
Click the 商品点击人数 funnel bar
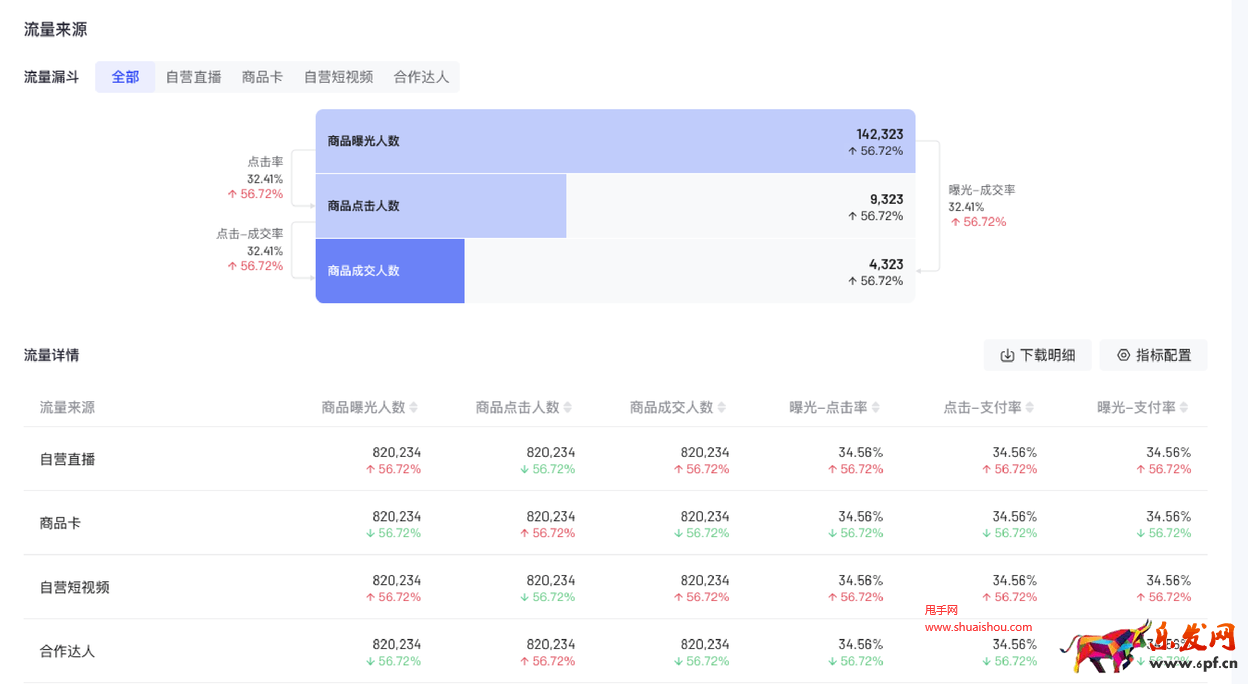pos(440,205)
